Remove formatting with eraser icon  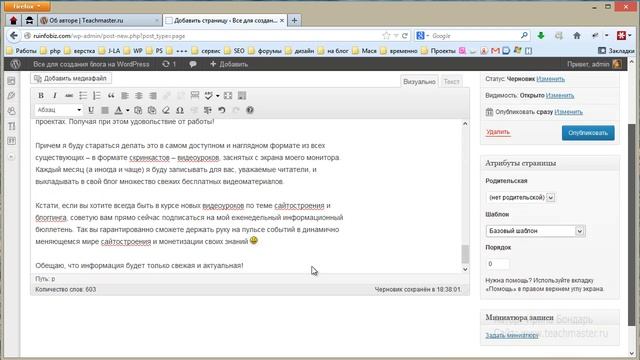[166, 110]
